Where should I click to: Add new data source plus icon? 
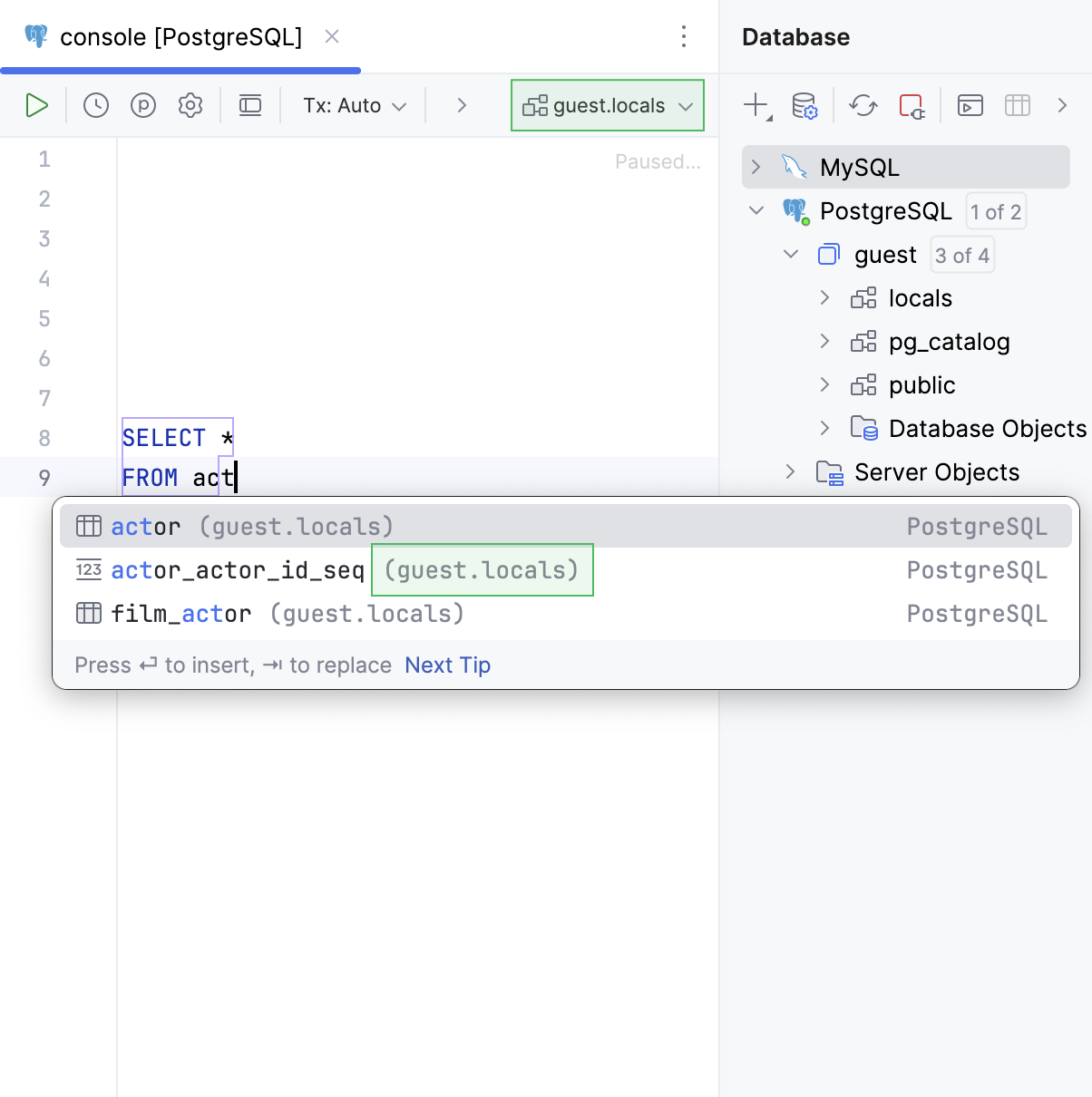coord(756,105)
